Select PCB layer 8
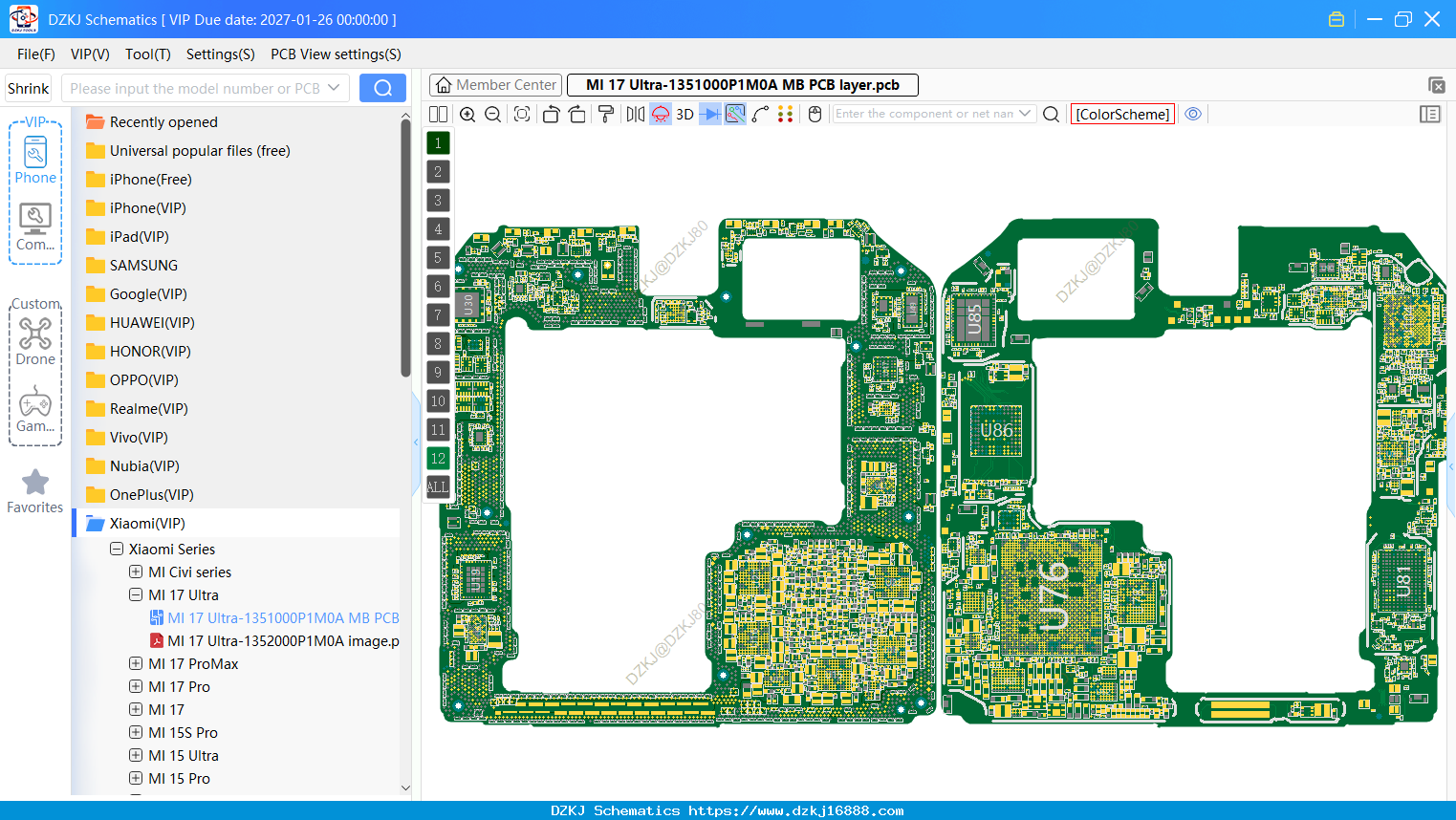 (x=438, y=344)
